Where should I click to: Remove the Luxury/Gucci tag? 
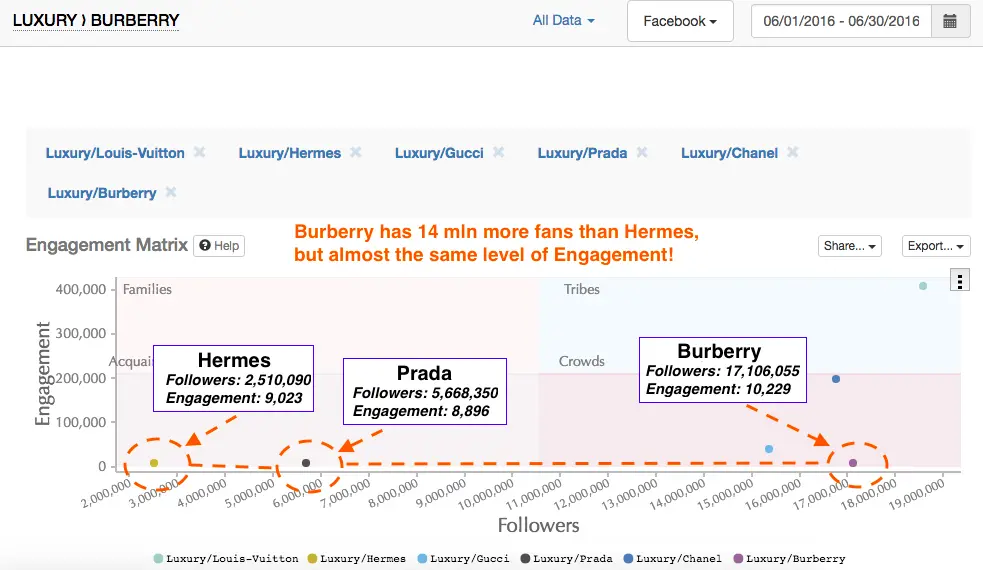[x=498, y=152]
